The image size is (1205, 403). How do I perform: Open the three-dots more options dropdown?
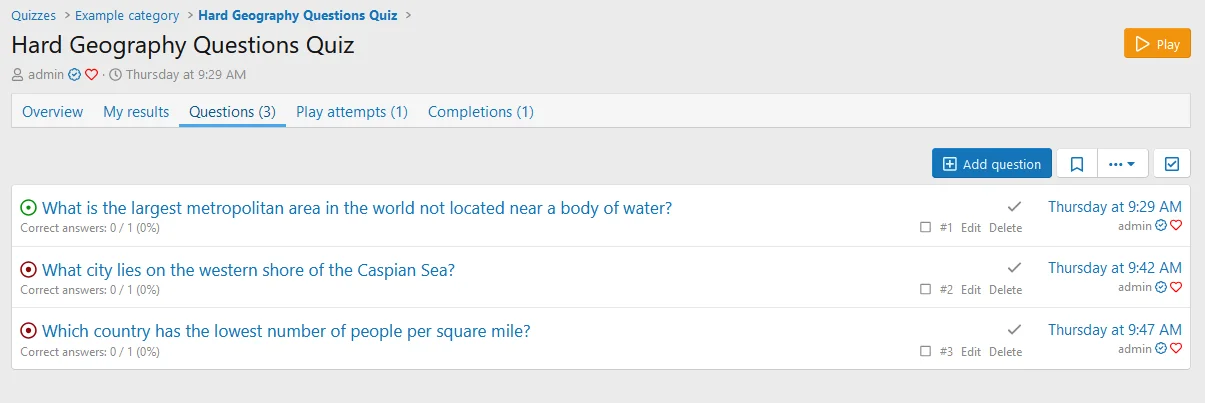pos(1122,164)
